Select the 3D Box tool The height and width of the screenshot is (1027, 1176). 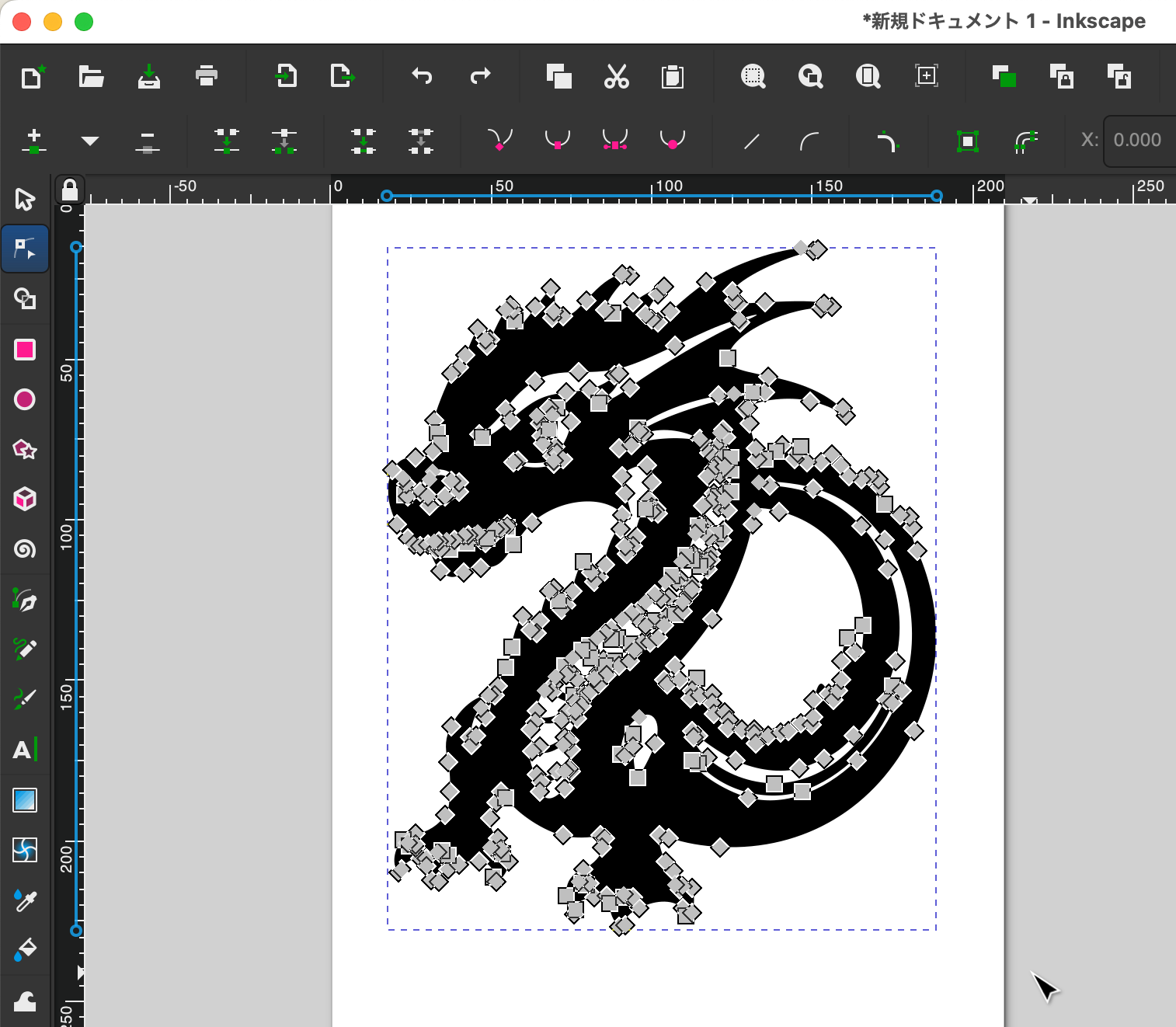(25, 499)
